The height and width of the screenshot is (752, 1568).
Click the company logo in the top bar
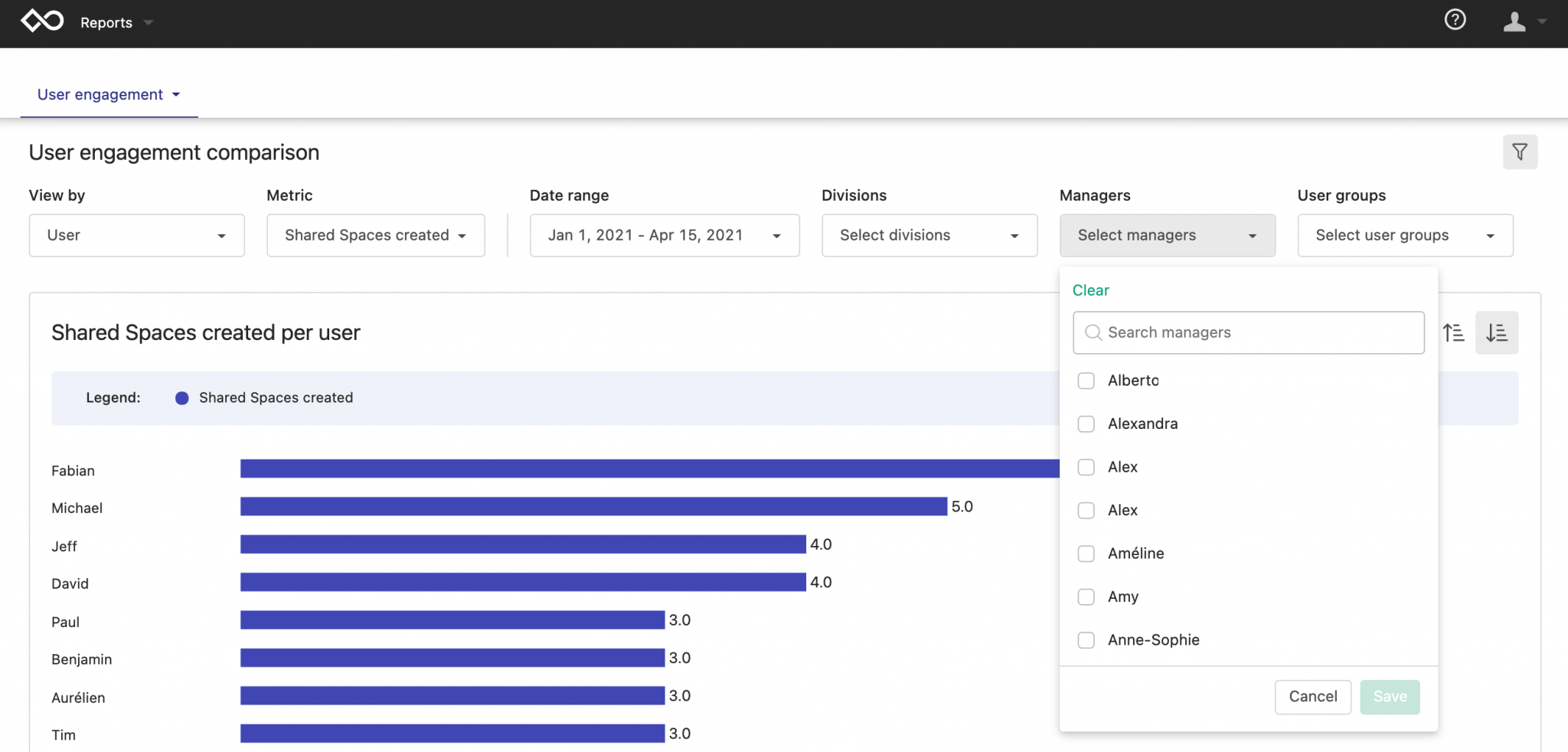[42, 20]
